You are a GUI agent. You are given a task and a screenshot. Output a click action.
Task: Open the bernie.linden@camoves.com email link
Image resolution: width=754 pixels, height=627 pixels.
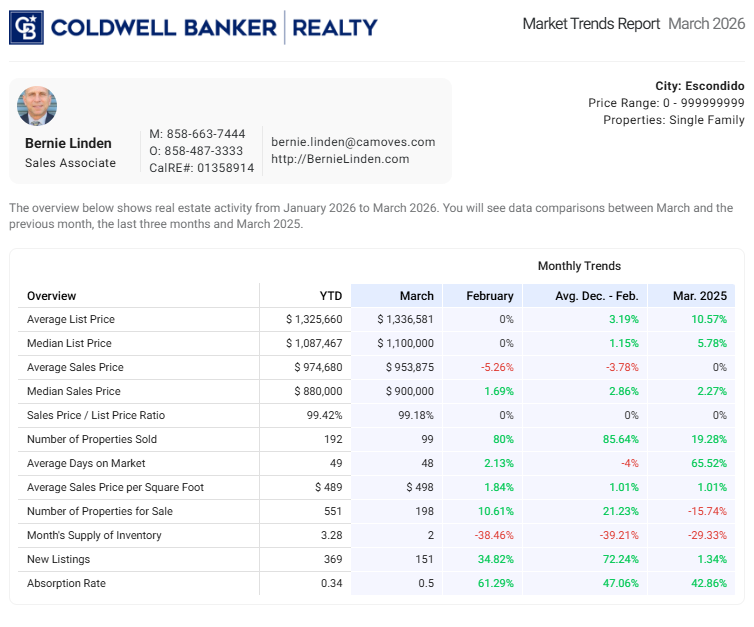pos(353,142)
